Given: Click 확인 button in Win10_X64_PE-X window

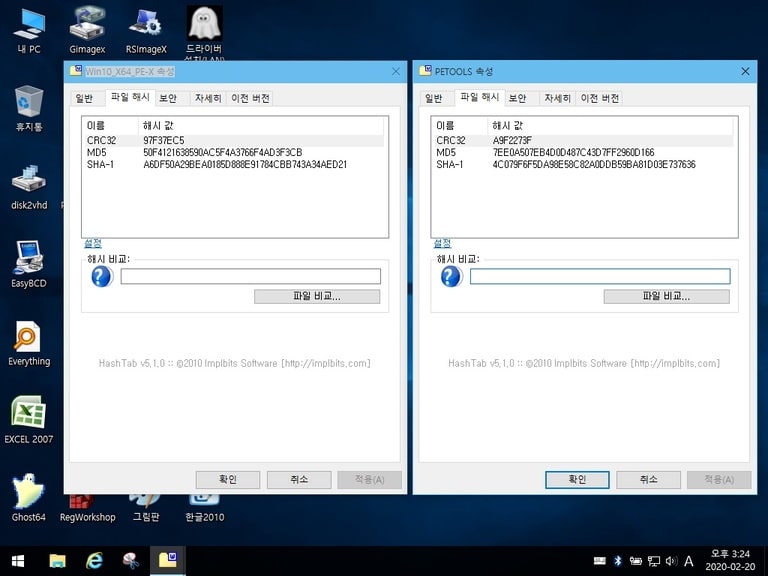Looking at the screenshot, I should (228, 480).
